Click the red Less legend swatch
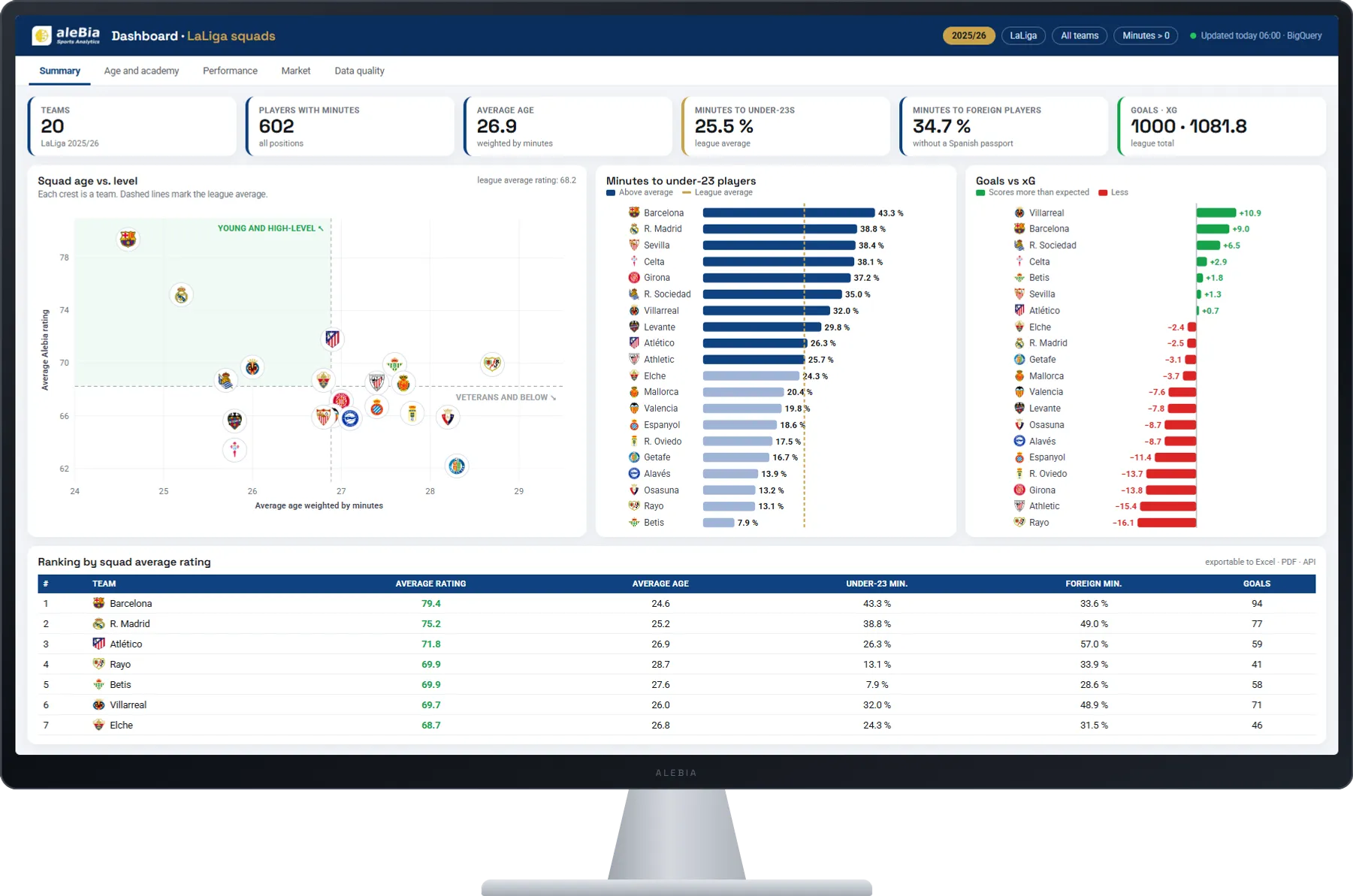 pyautogui.click(x=1103, y=193)
